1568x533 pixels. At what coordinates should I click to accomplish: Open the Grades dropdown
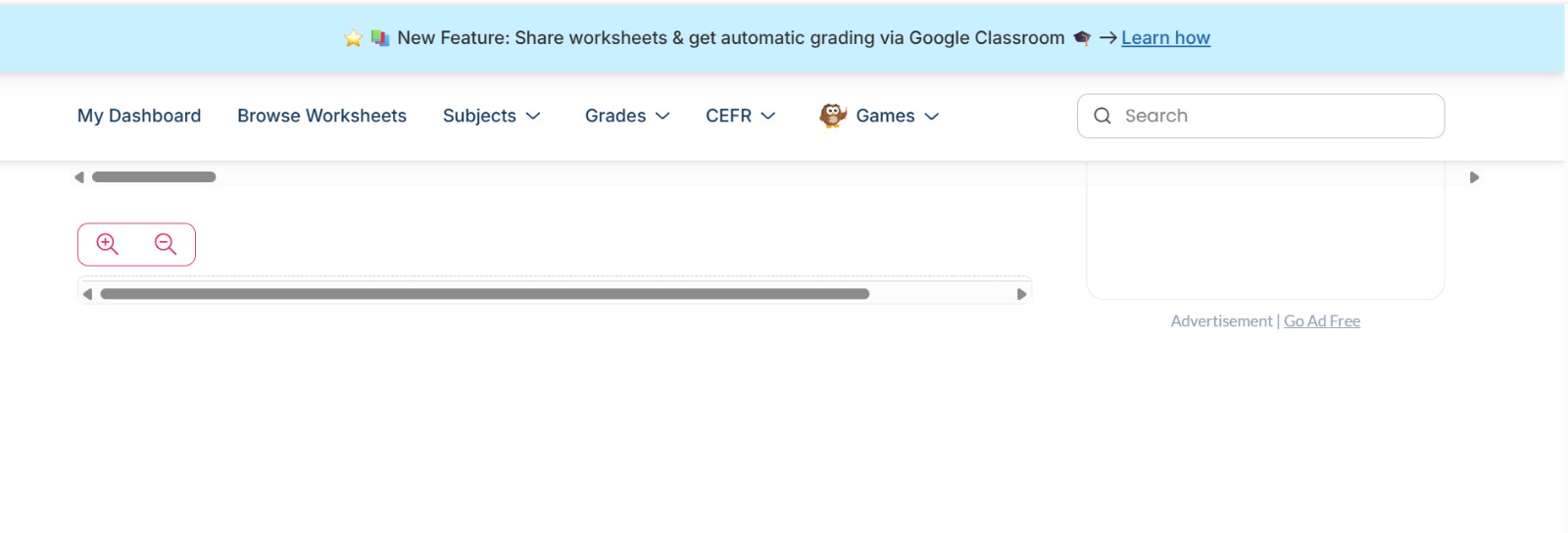click(627, 116)
